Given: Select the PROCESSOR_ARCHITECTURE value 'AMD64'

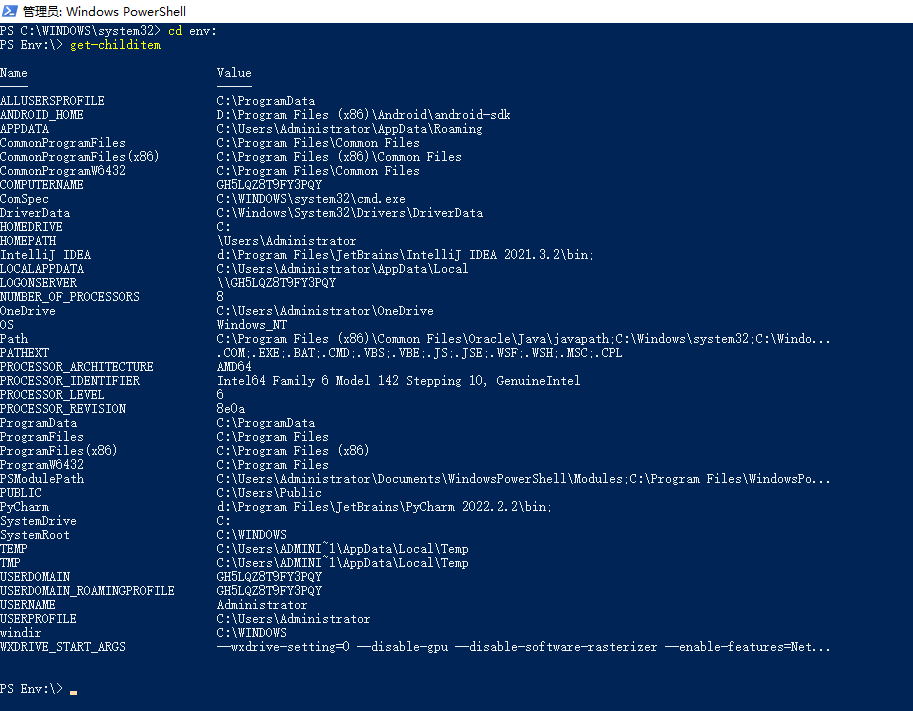Looking at the screenshot, I should [236, 366].
